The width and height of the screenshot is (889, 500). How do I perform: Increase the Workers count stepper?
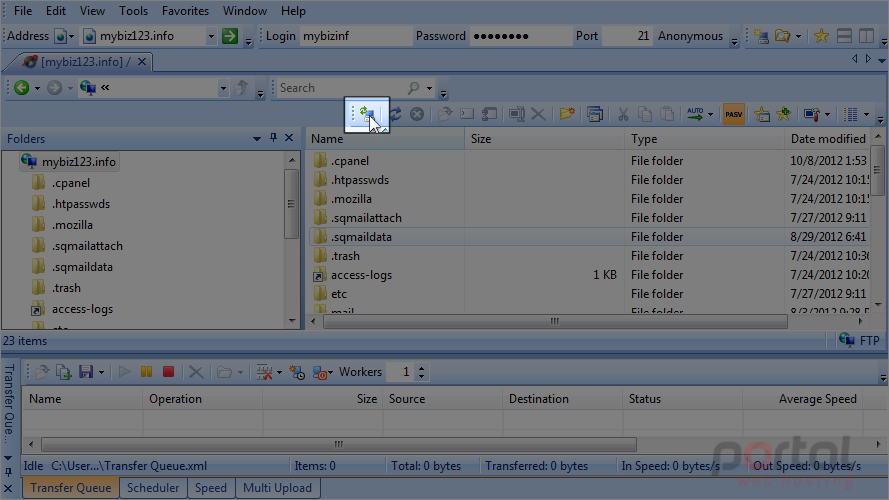pyautogui.click(x=421, y=368)
